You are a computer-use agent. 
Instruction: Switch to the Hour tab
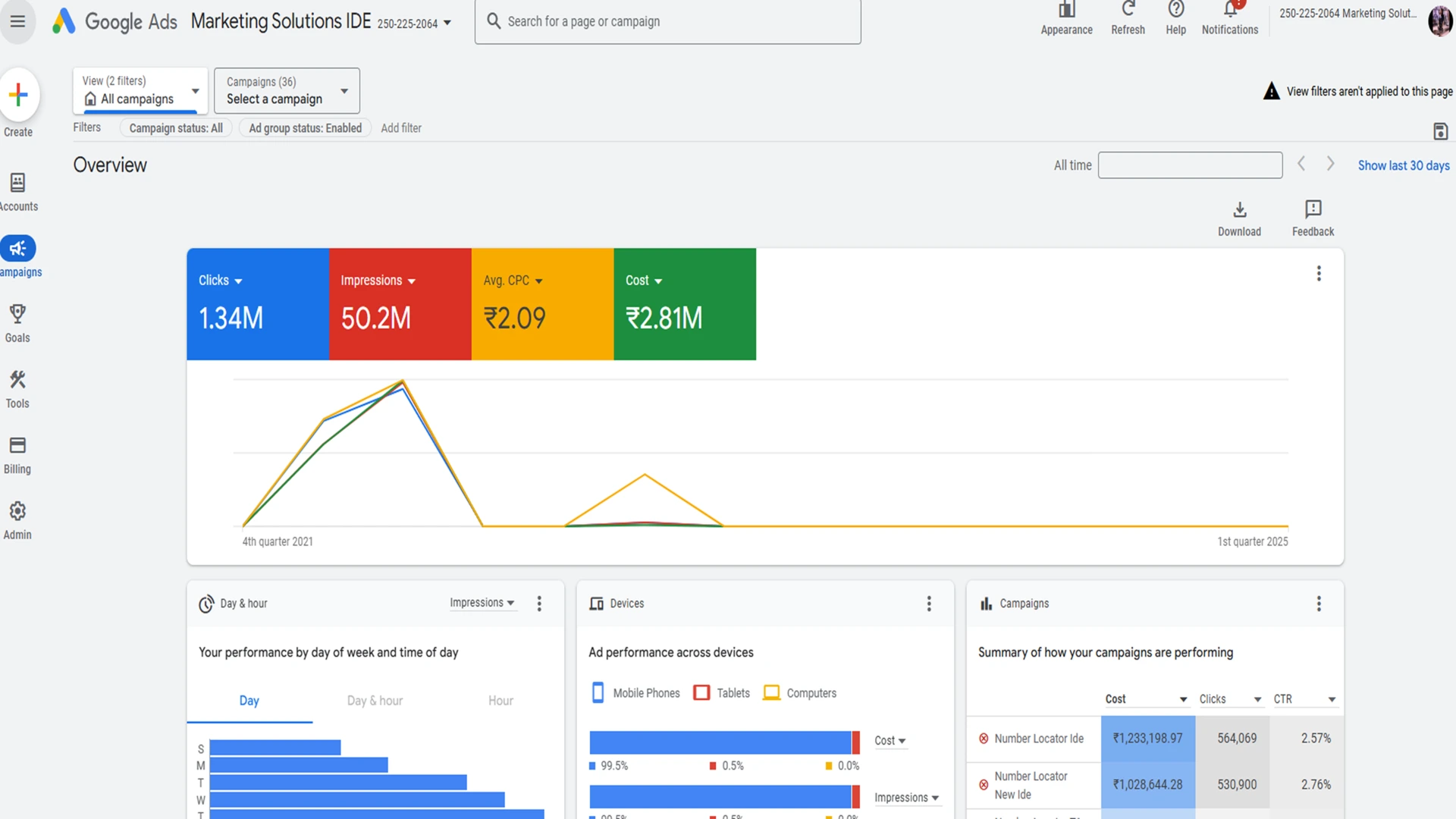coord(500,701)
